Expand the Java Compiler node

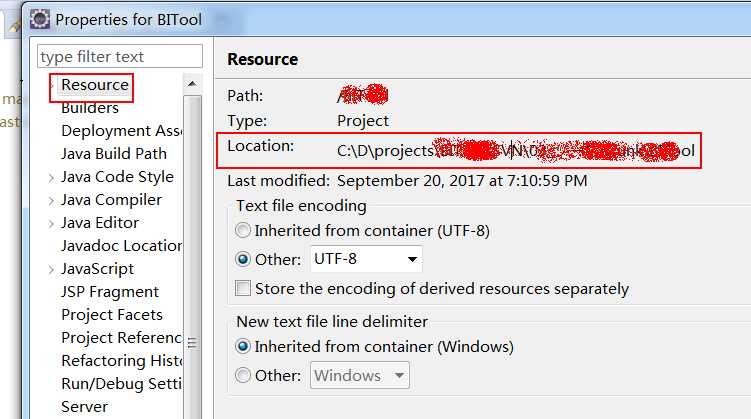51,201
